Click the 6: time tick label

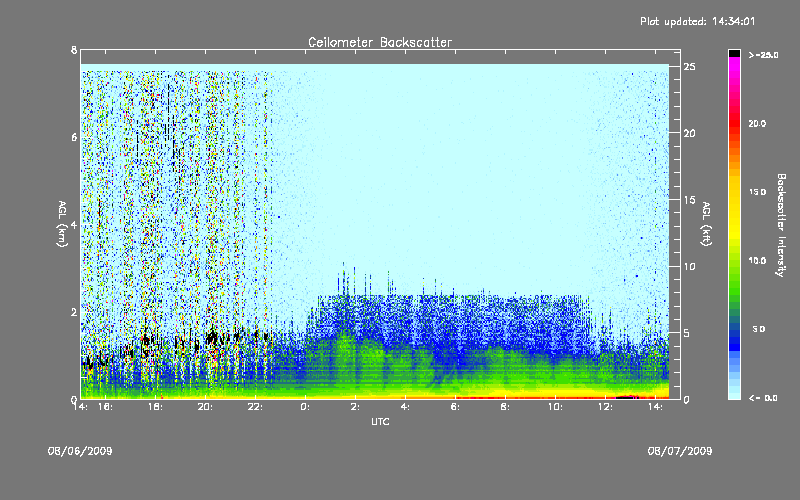click(455, 407)
